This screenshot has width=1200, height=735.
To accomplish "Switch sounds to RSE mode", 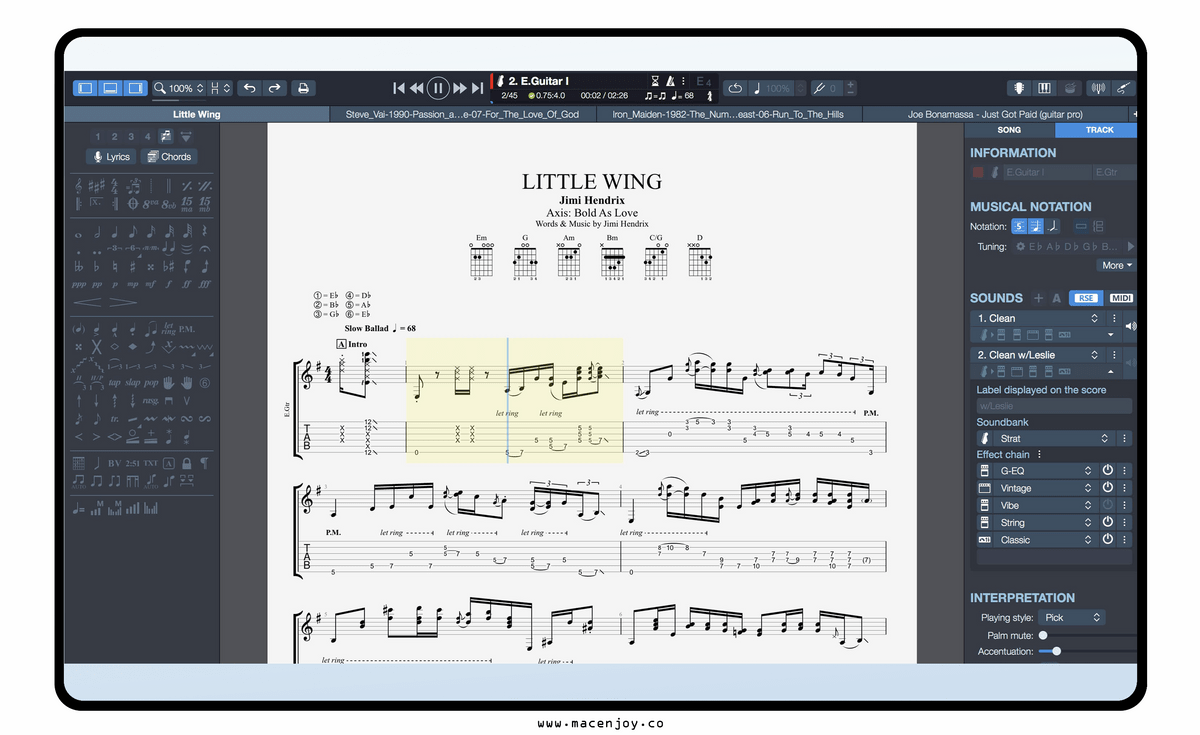I will (1084, 298).
